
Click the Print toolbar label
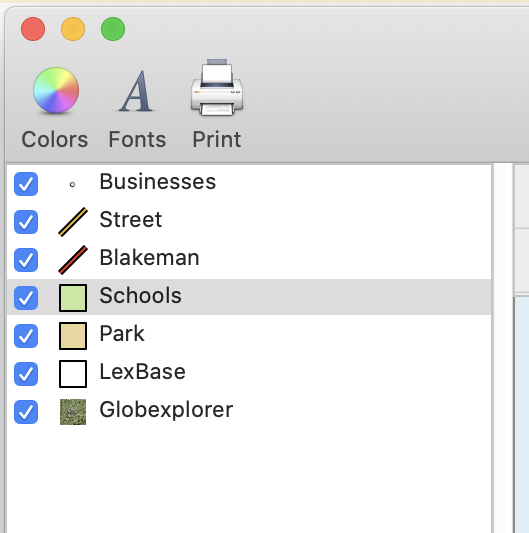(x=217, y=139)
